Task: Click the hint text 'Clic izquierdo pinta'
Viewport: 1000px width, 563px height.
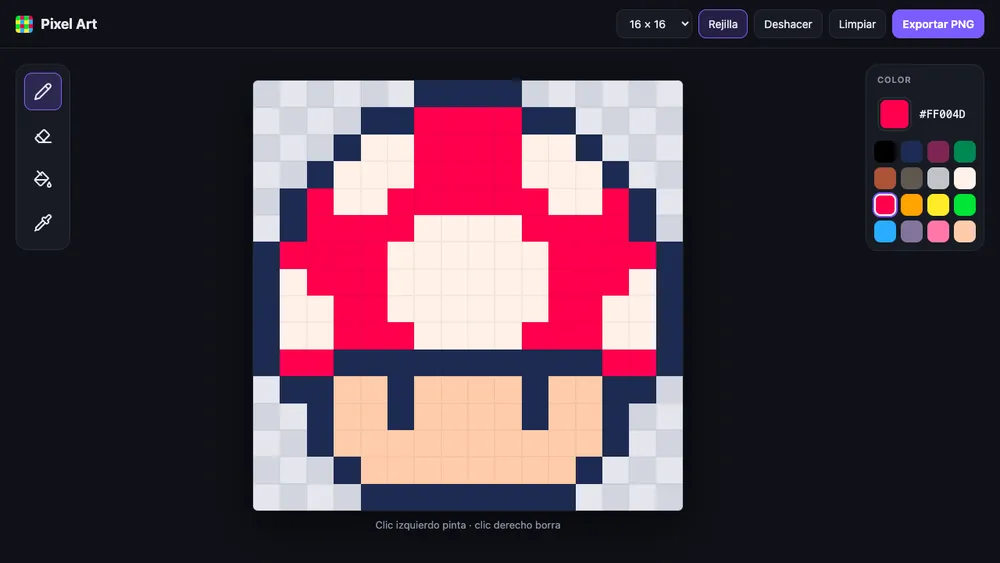Action: [x=420, y=525]
